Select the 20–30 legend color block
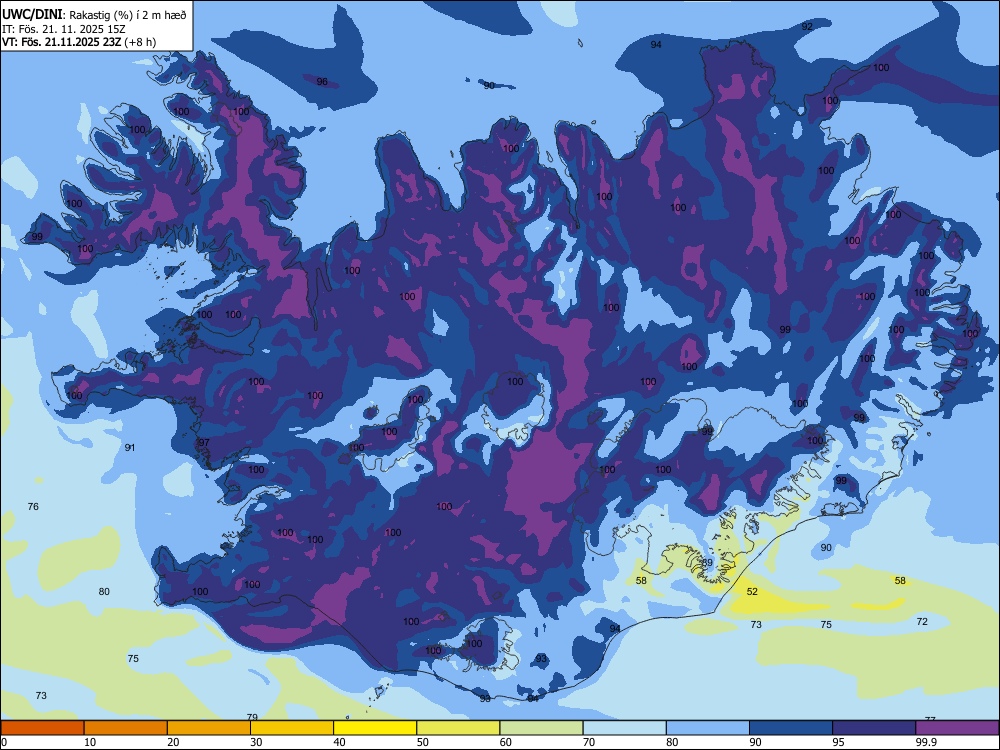This screenshot has width=1000, height=750. click(x=209, y=728)
